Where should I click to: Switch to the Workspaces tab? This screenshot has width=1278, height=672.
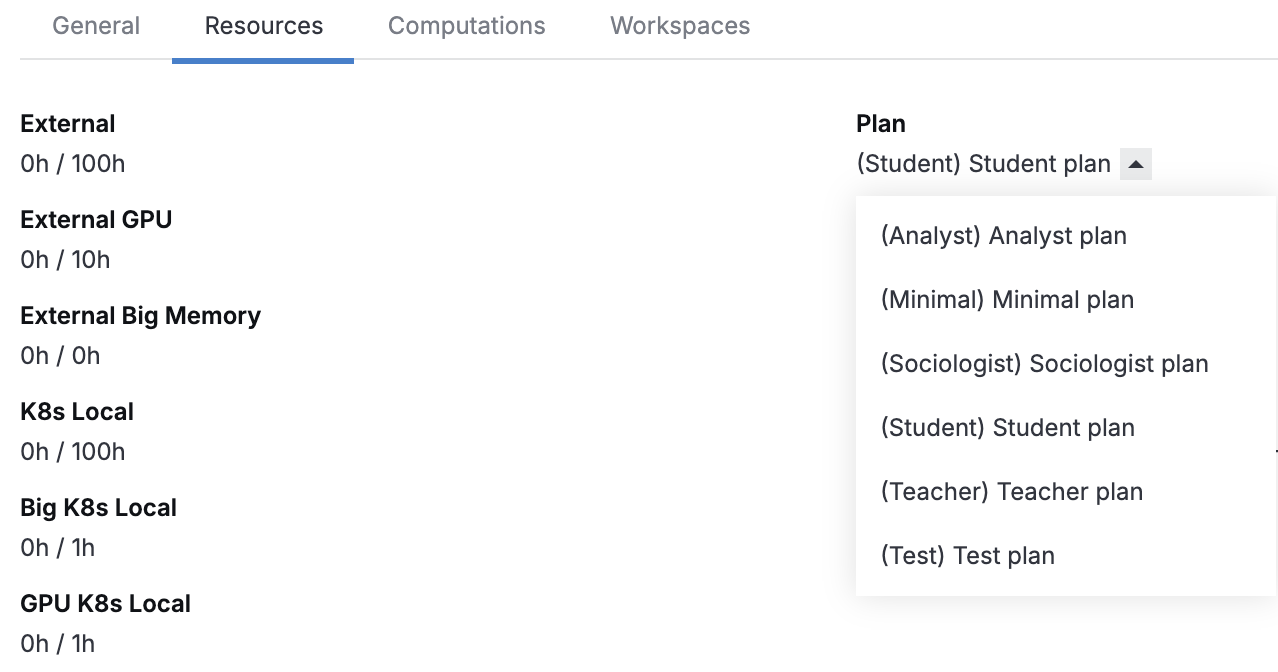pos(679,26)
